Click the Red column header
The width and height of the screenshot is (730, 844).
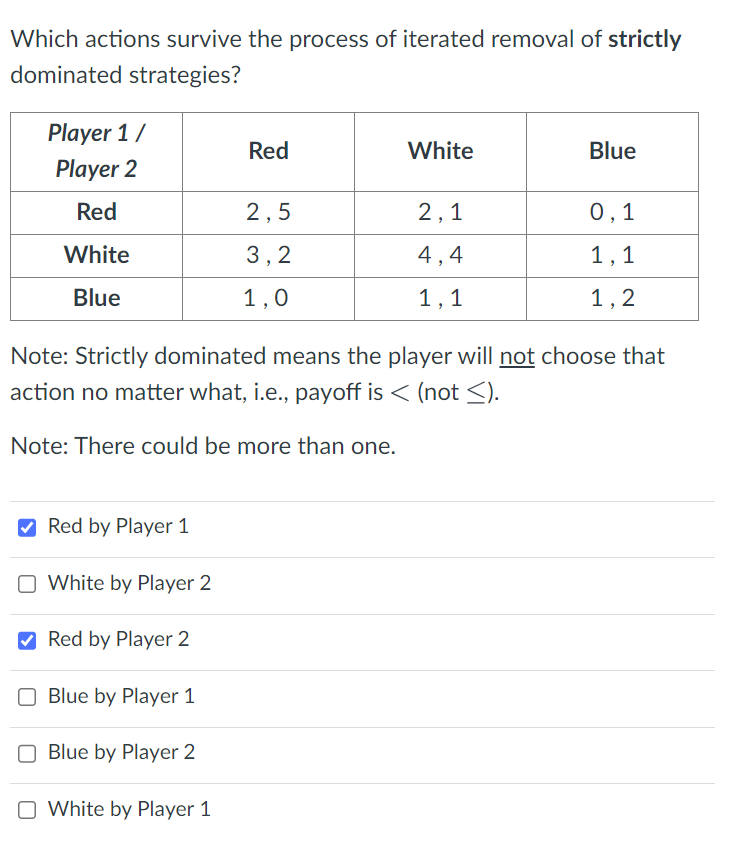[x=268, y=151]
